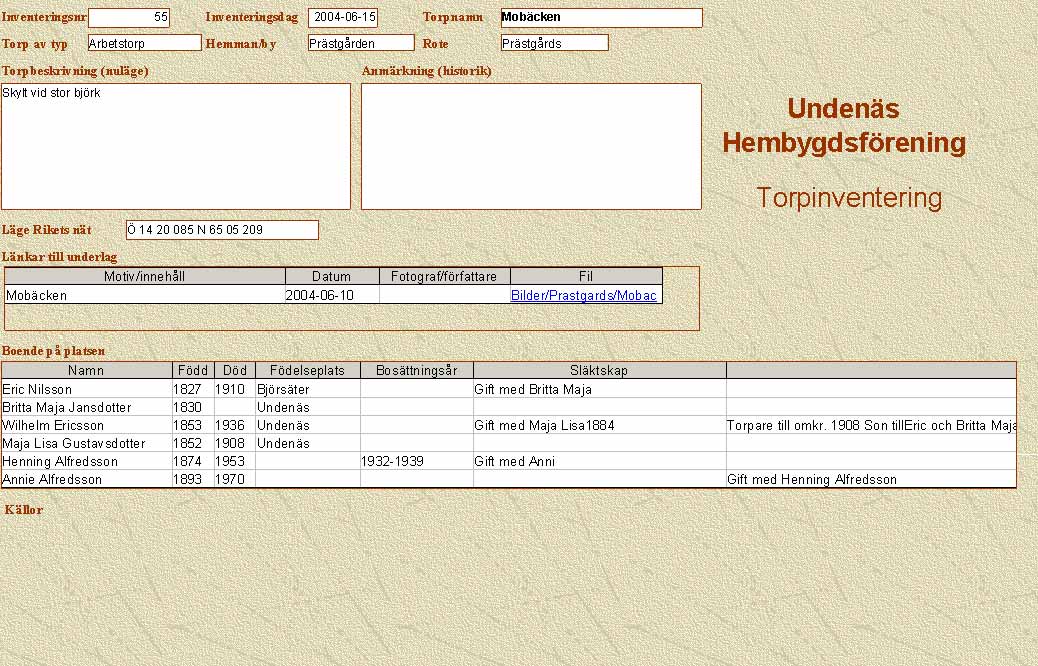This screenshot has width=1038, height=666.
Task: Click the Födelseplats column header
Action: (x=307, y=370)
